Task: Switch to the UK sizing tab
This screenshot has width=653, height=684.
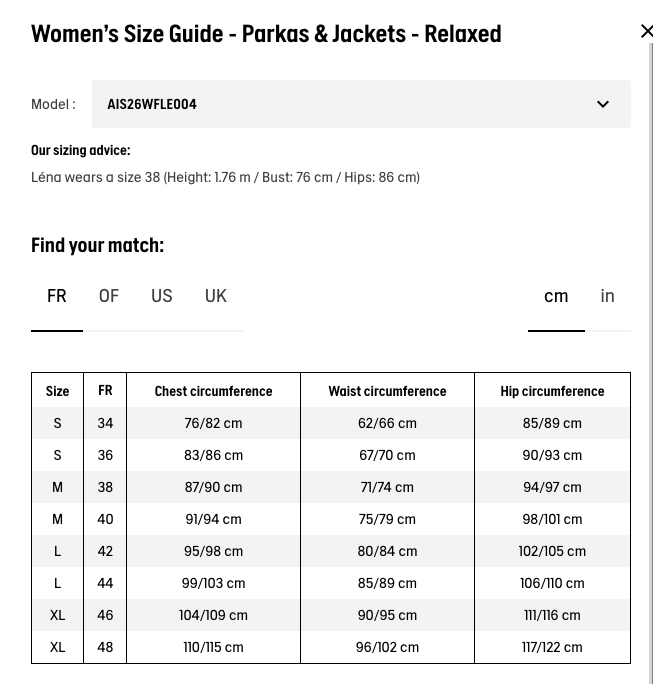Action: pos(215,296)
